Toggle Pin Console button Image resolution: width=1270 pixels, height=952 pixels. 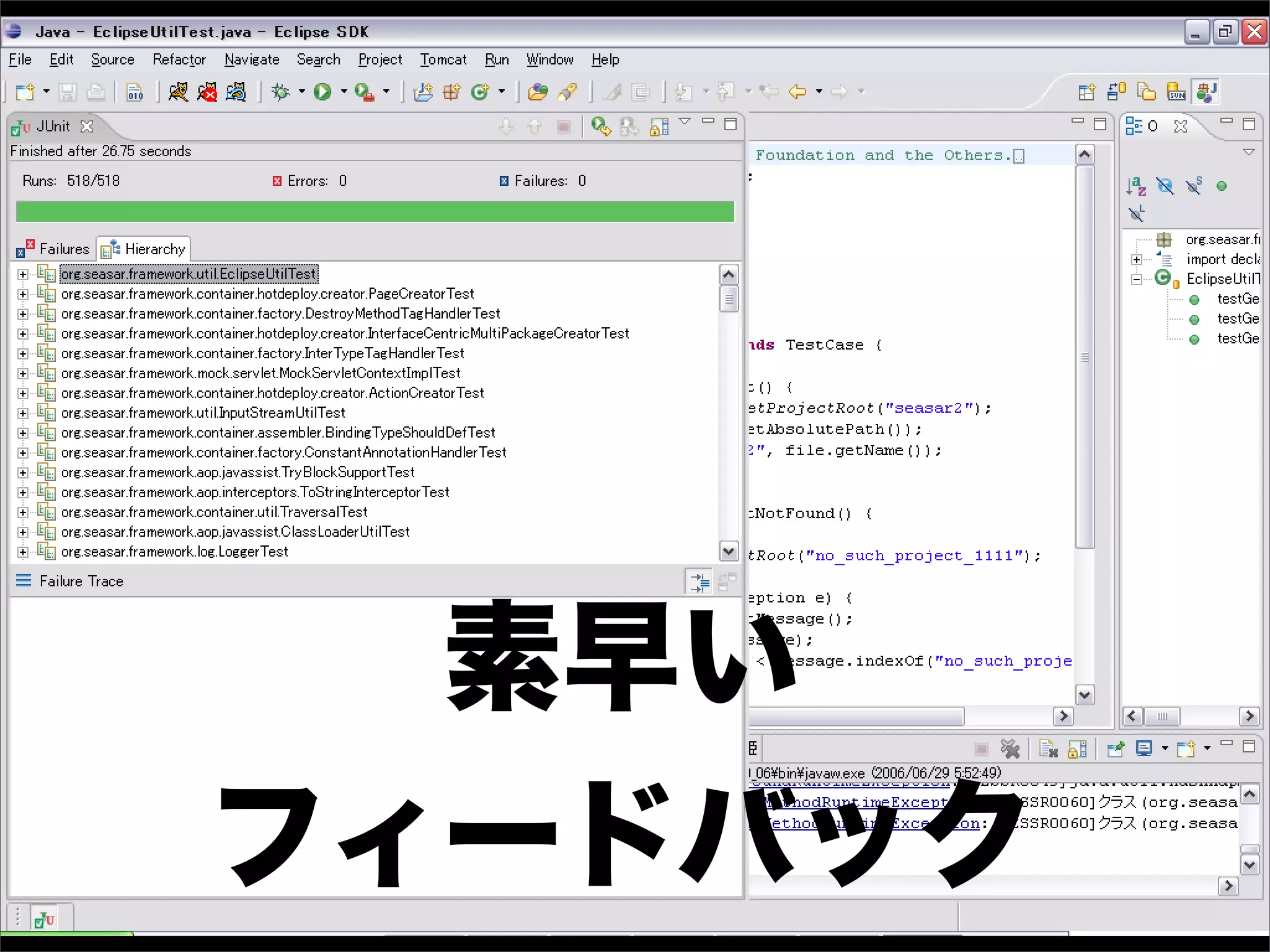(1116, 749)
